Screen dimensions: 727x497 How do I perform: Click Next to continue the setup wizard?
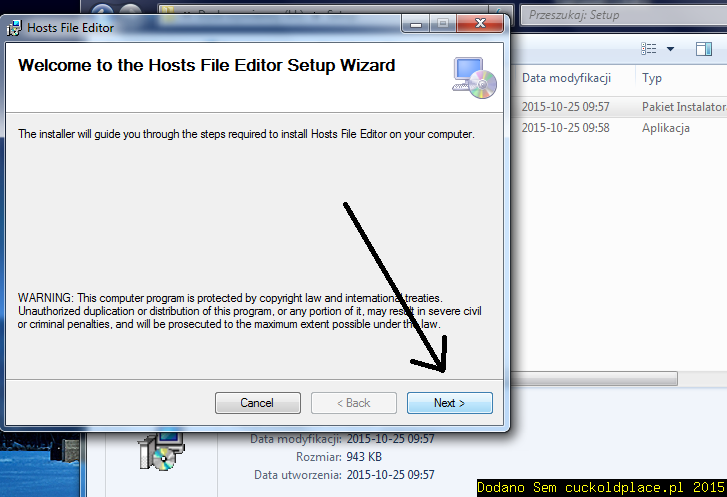449,403
